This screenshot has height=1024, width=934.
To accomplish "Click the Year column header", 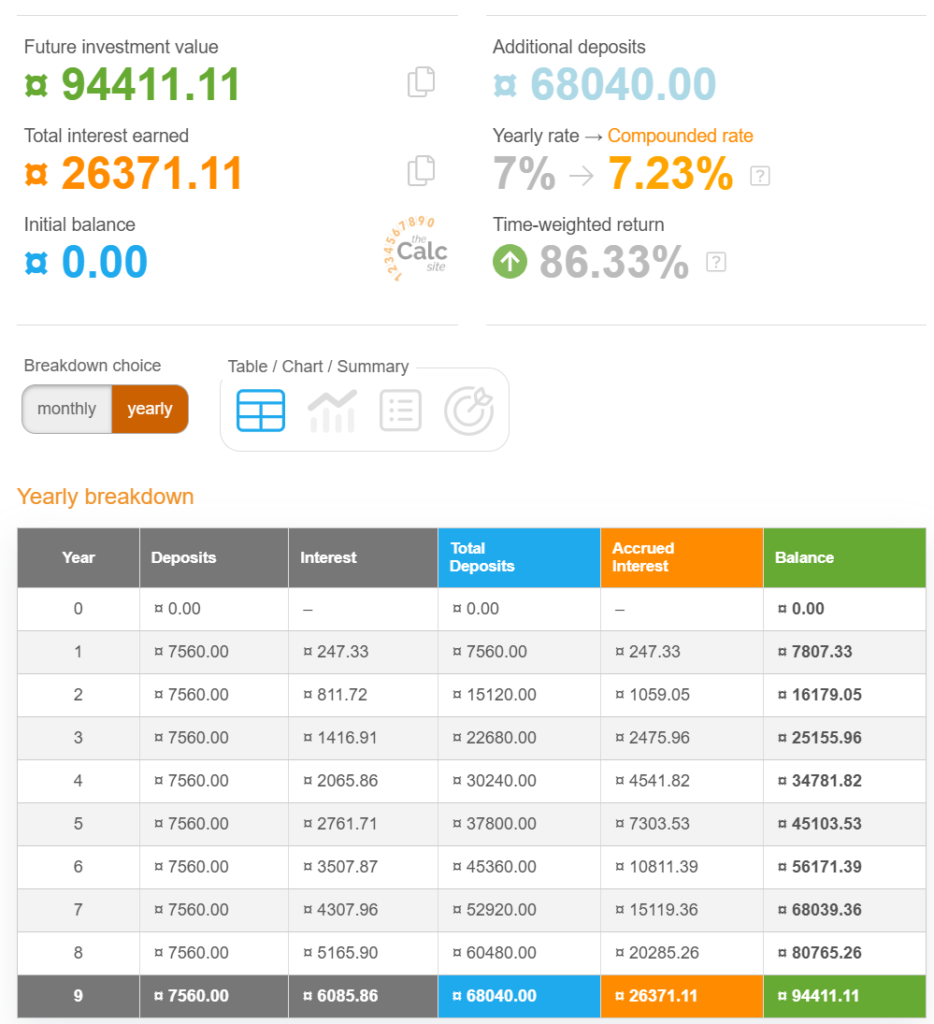I will coord(78,558).
